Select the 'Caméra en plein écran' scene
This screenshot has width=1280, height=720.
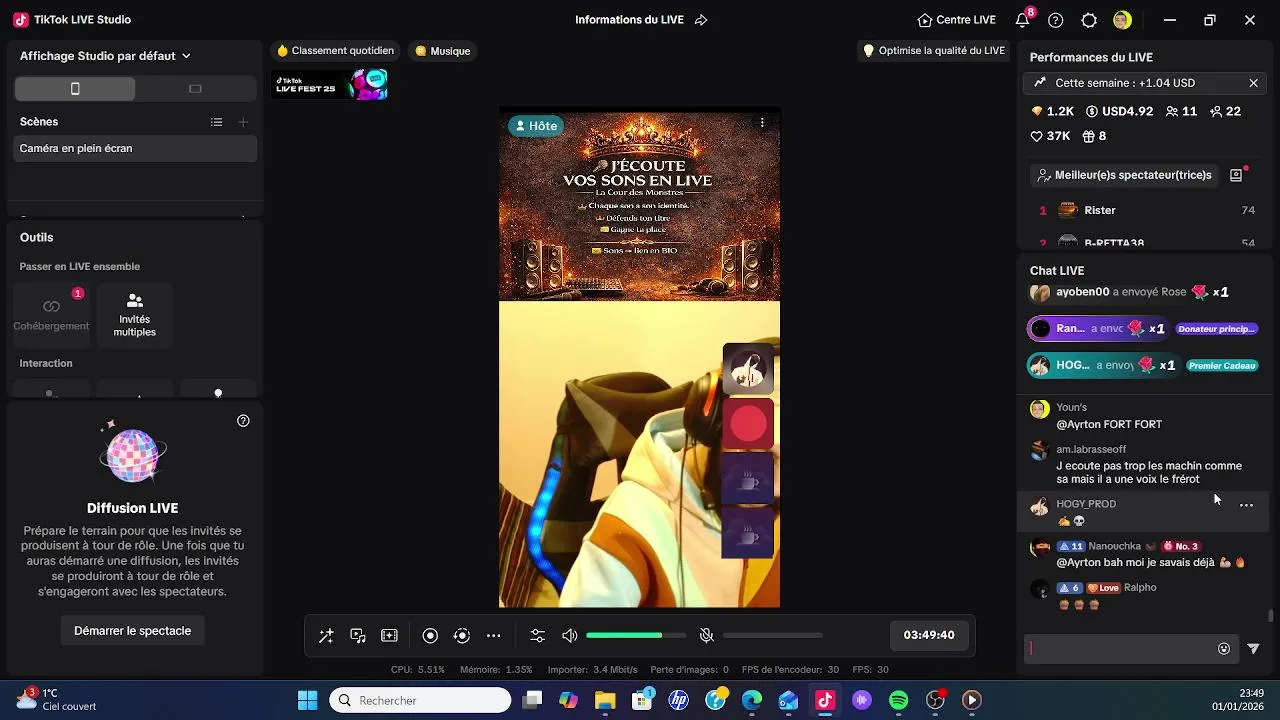point(136,148)
